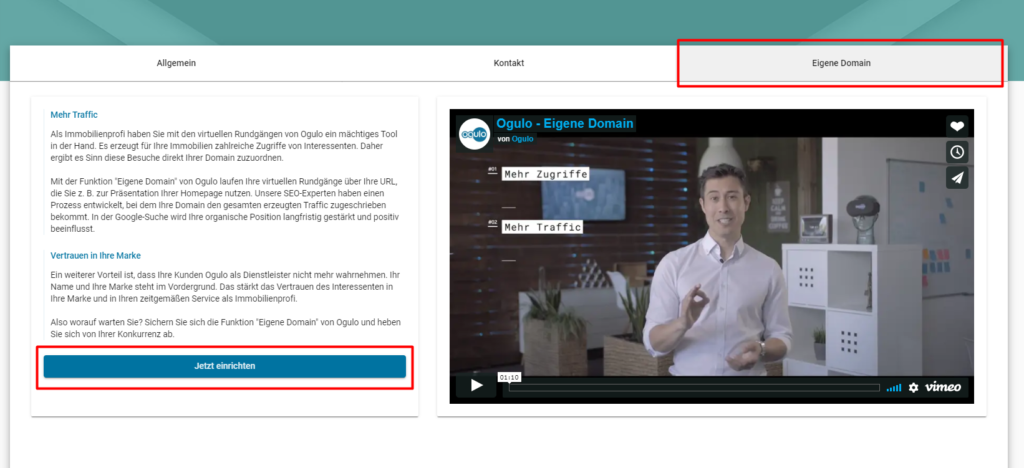Play the Ogulo video
This screenshot has width=1024, height=468.
coord(477,386)
